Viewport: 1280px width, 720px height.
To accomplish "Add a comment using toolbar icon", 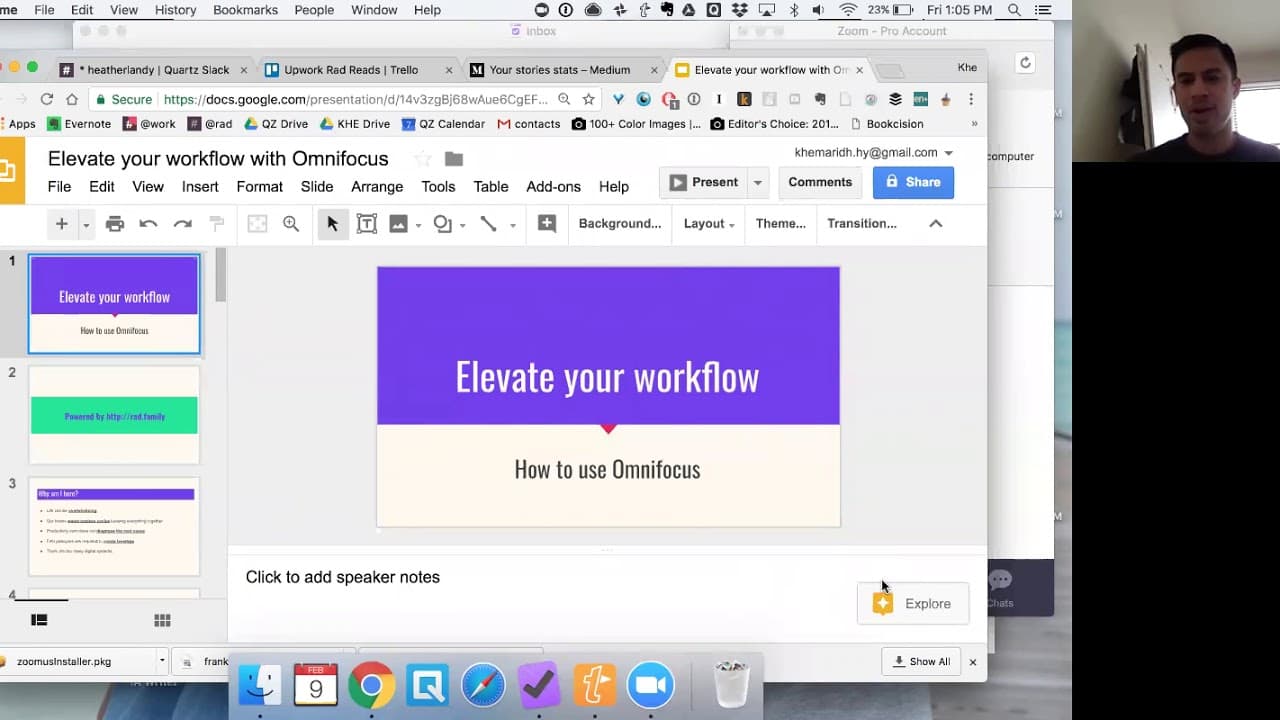I will (546, 224).
